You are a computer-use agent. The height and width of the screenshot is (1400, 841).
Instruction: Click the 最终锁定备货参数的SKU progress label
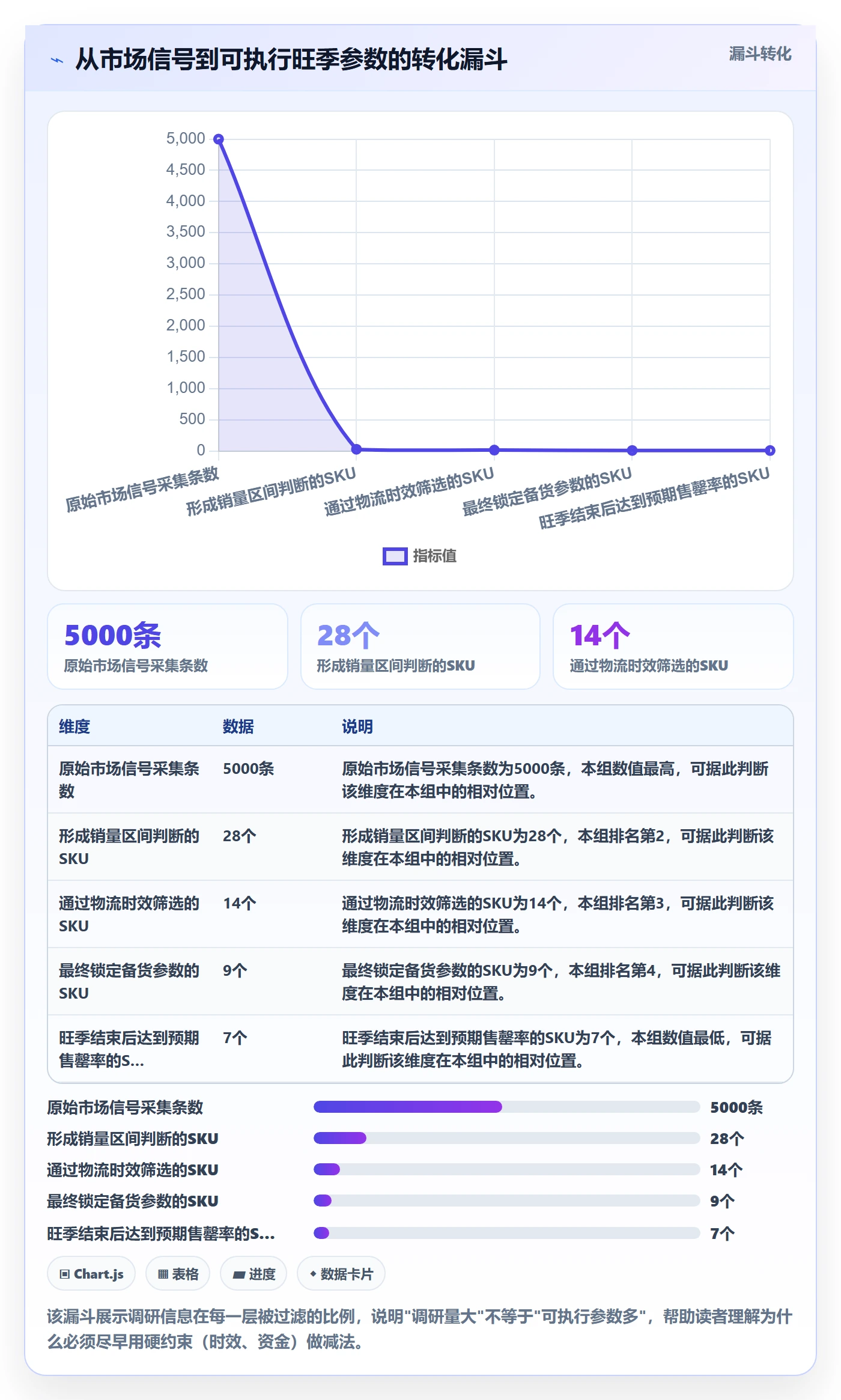point(133,1201)
